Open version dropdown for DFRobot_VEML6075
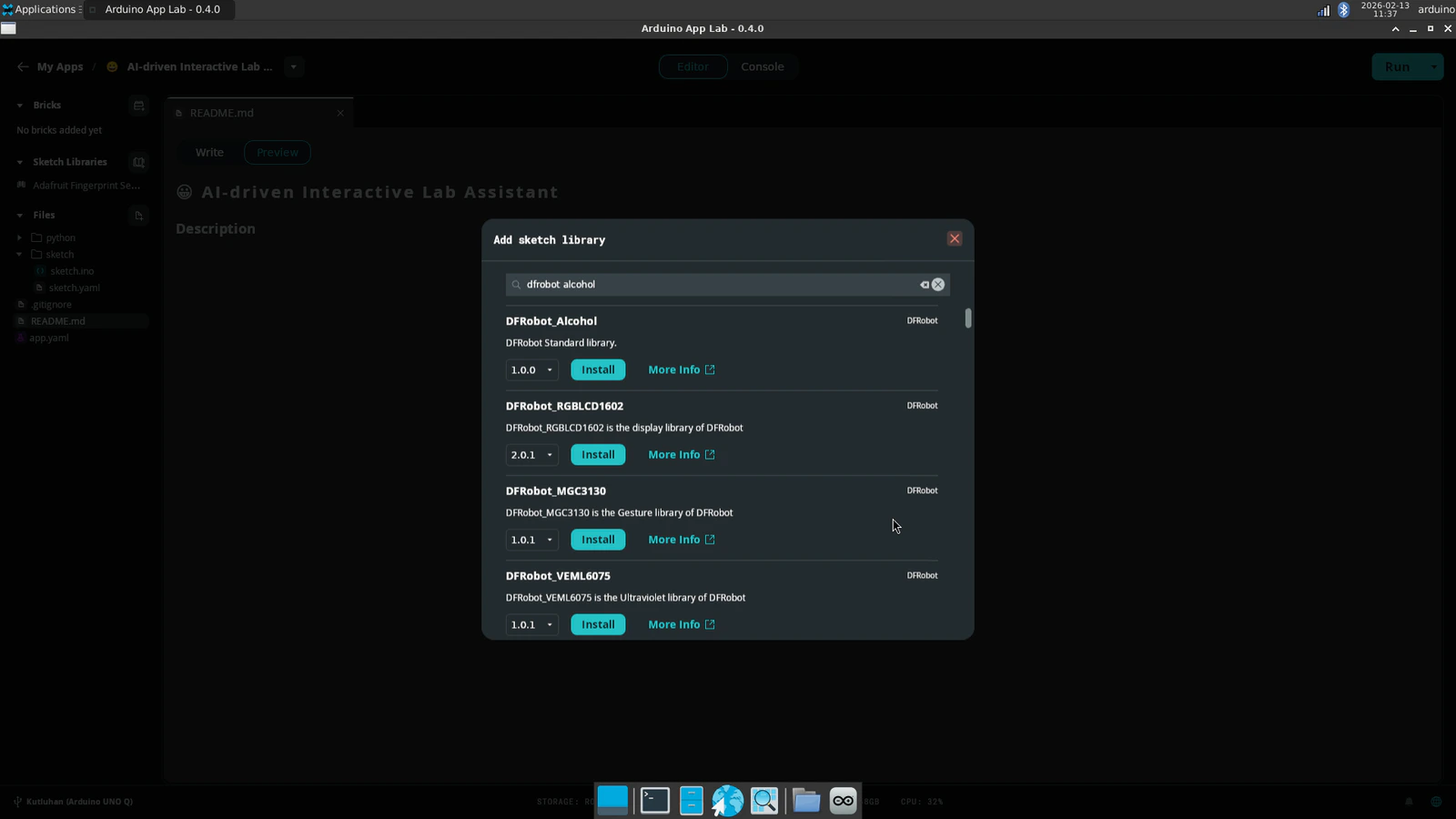Screen dimensions: 1456x819 pyautogui.click(x=531, y=624)
